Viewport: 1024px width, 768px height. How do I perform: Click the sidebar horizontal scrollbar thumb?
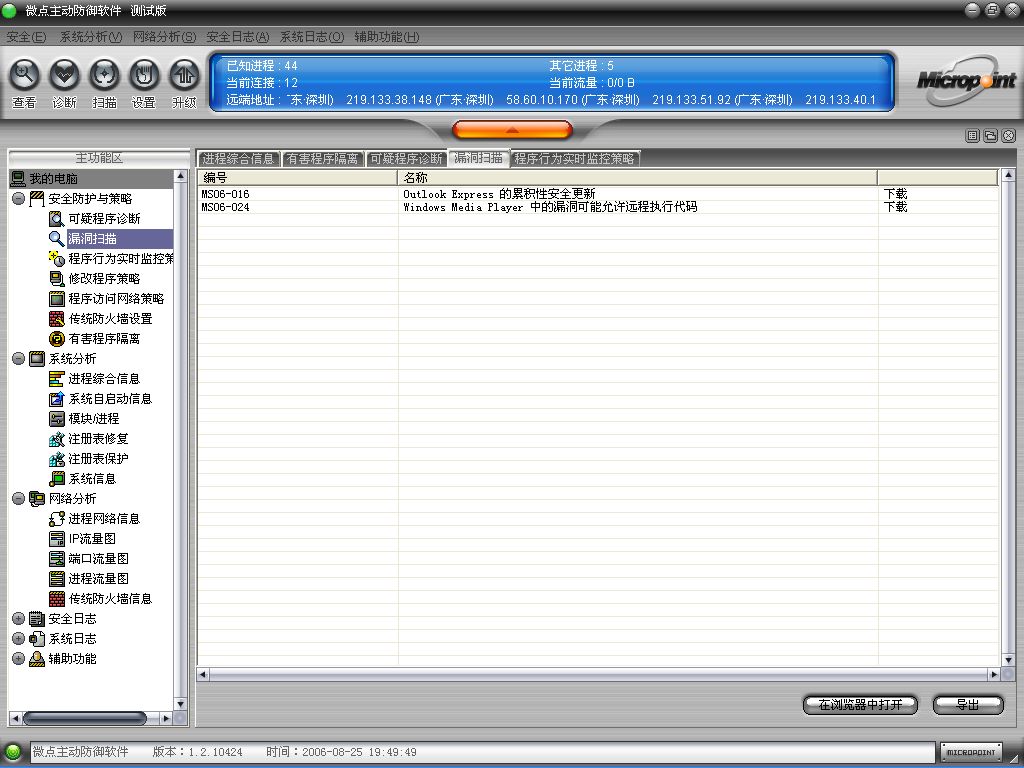85,718
